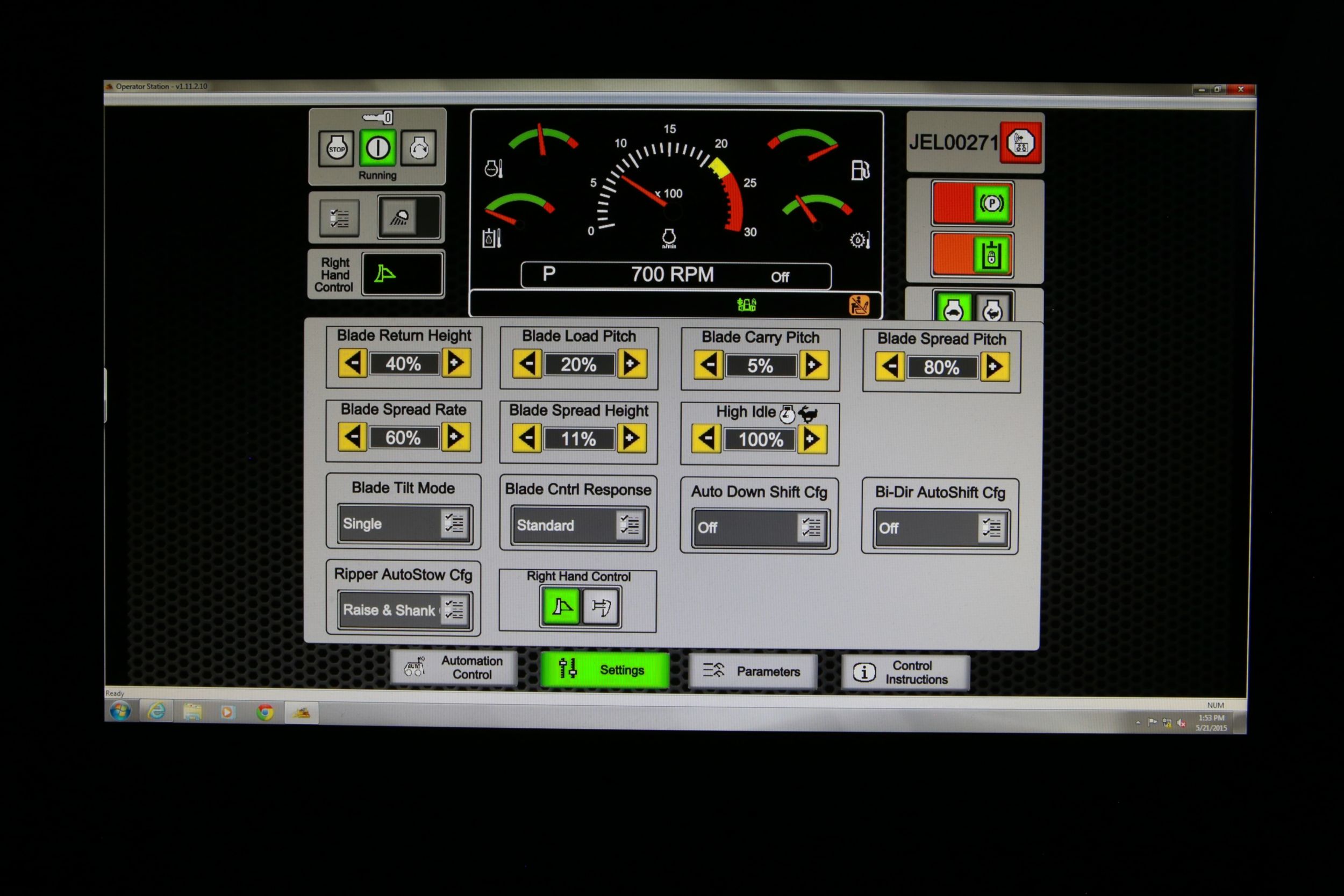Screen dimensions: 1344x896
Task: Open Blade Tilt Mode dropdown
Action: click(455, 524)
